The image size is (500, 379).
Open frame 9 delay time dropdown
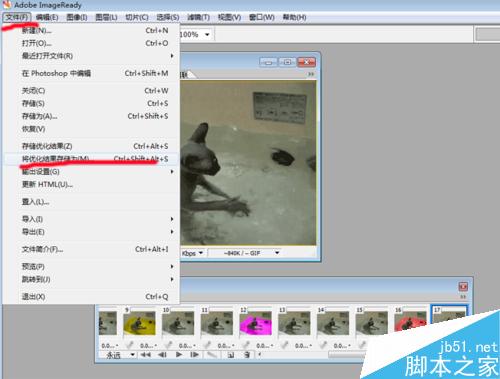click(x=148, y=346)
